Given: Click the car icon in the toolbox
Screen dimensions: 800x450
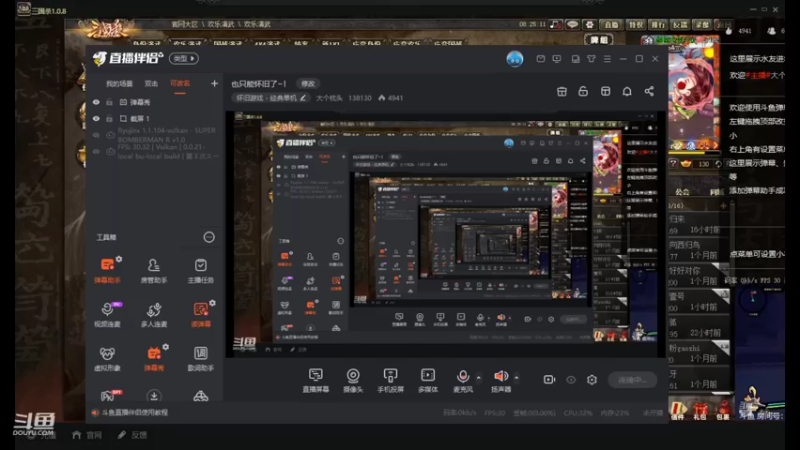Looking at the screenshot, I should 201,396.
